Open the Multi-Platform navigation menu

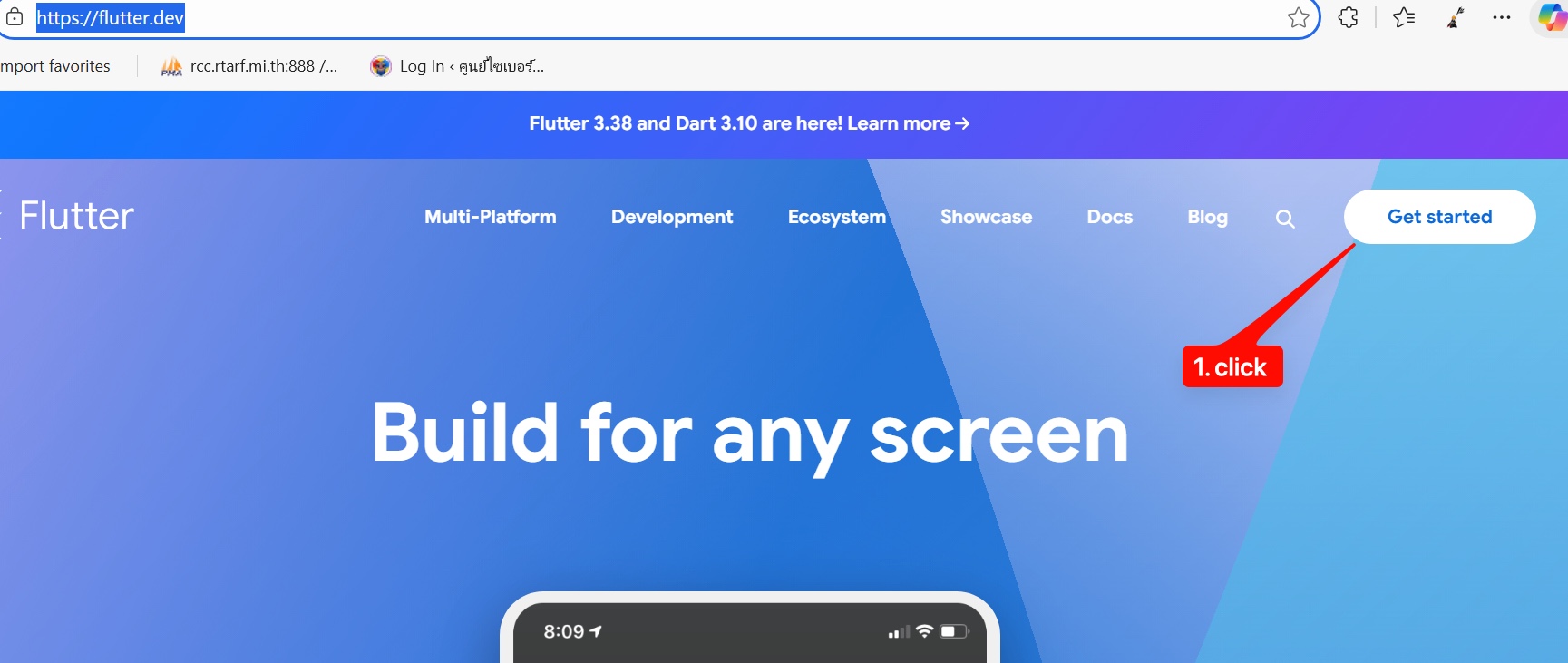(x=490, y=217)
